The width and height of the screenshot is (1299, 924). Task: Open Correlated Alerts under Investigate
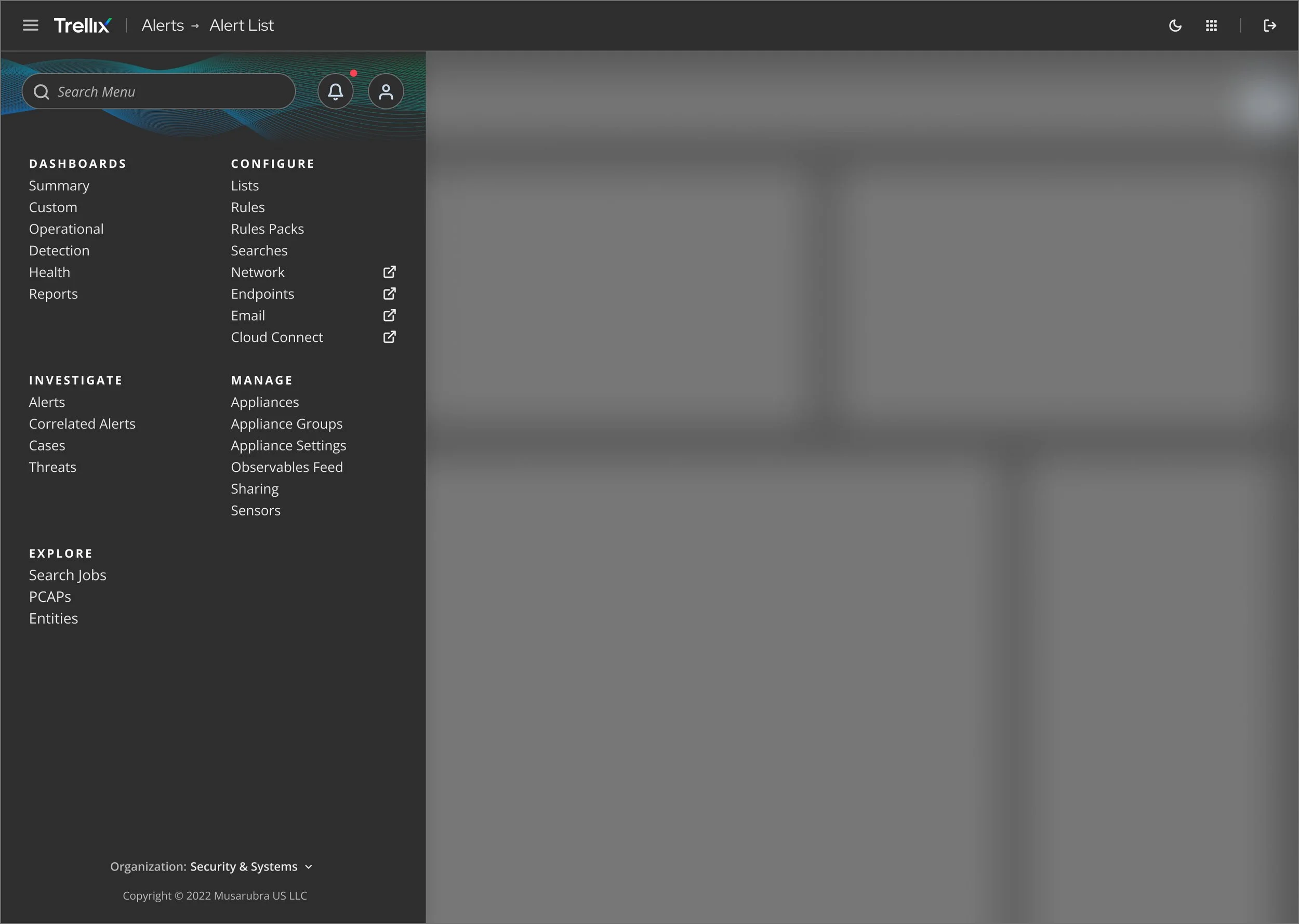82,424
